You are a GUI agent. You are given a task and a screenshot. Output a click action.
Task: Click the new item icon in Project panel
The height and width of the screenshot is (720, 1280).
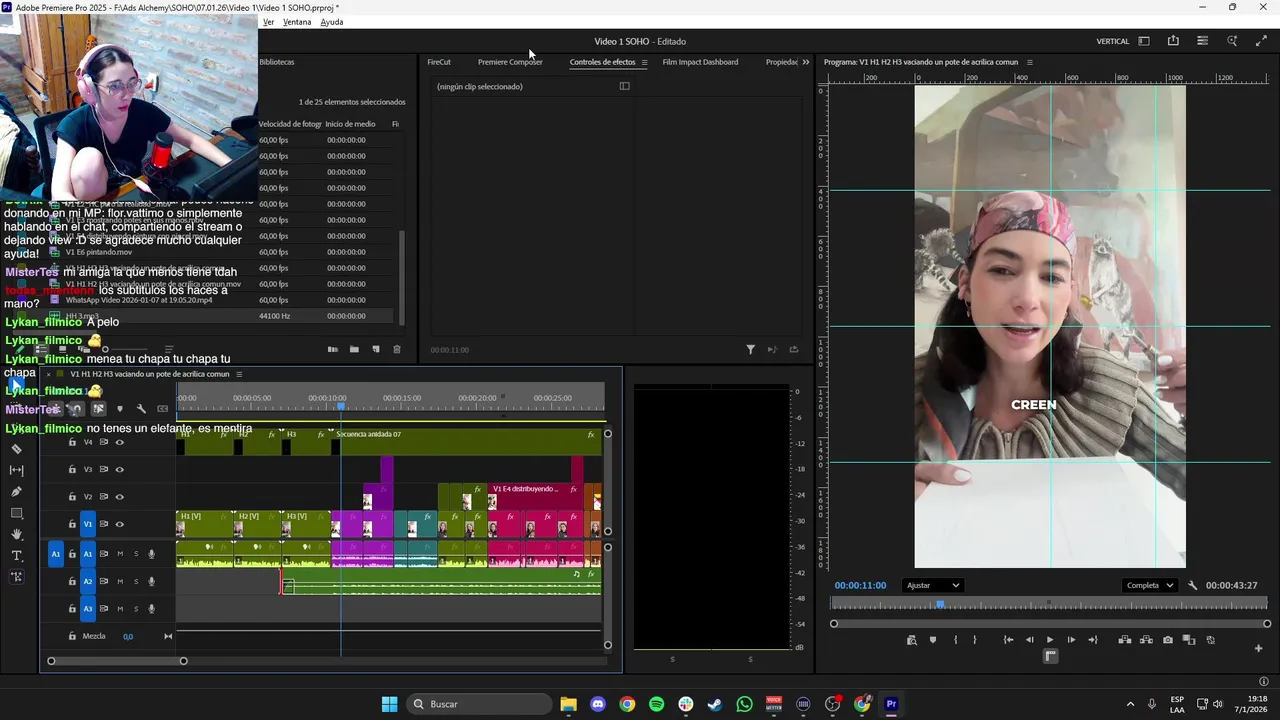pos(376,349)
